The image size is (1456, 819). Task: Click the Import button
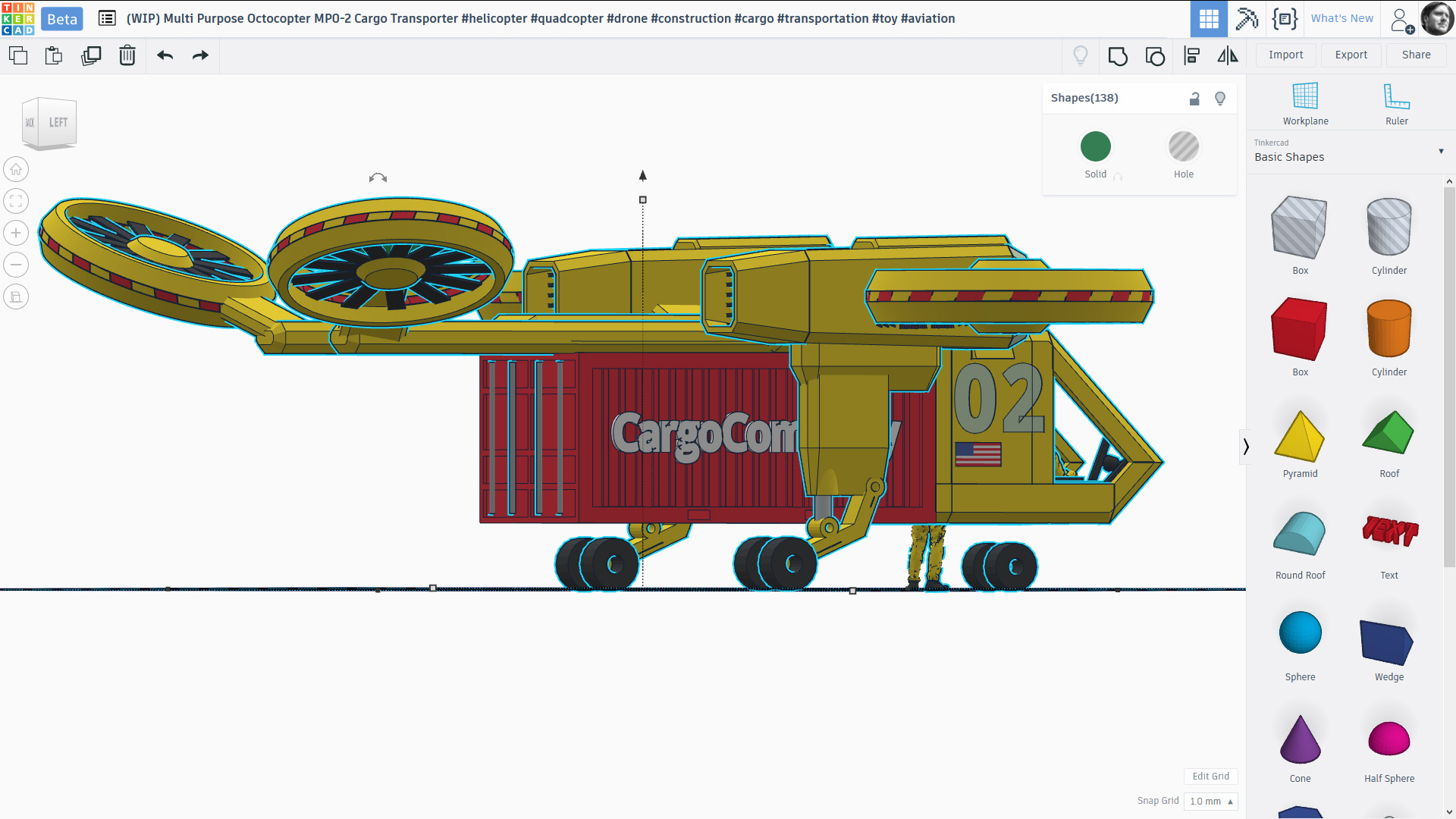[x=1285, y=55]
